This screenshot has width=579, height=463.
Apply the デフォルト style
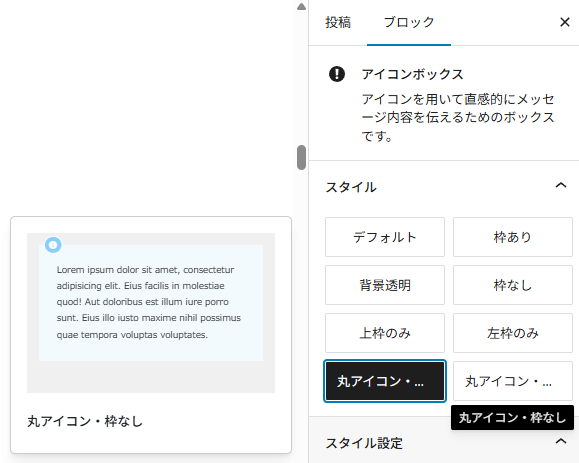coord(385,237)
